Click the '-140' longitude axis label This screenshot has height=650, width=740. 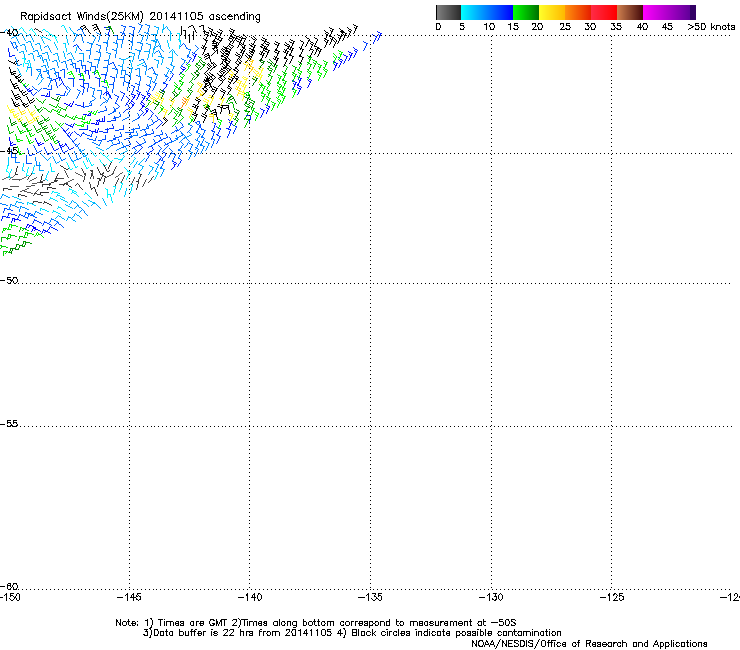click(x=250, y=598)
